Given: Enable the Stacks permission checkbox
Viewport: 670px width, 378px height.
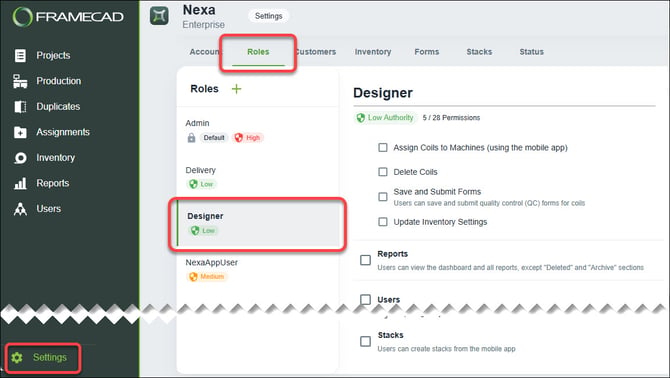Looking at the screenshot, I should pyautogui.click(x=365, y=341).
